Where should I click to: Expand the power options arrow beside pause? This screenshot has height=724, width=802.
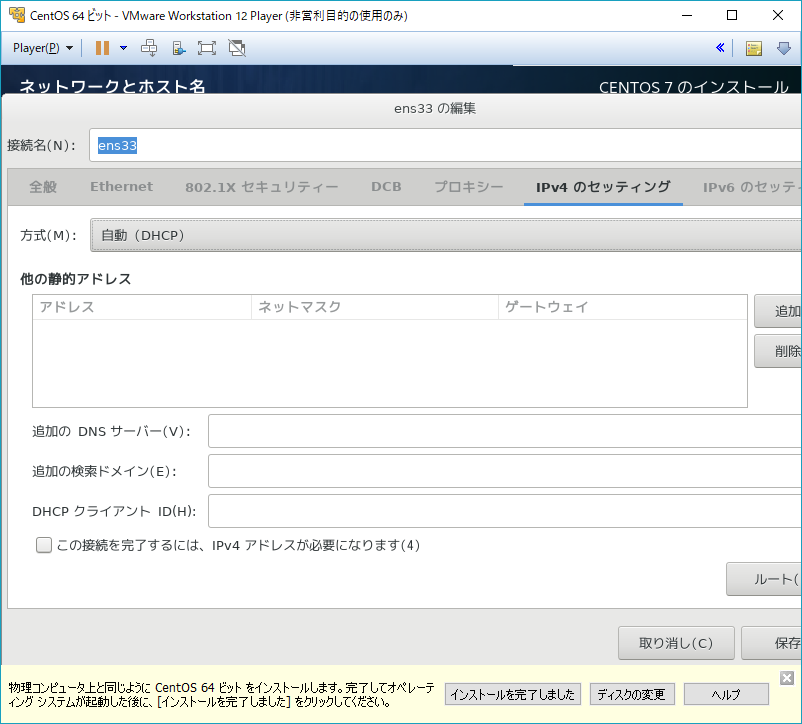point(123,48)
